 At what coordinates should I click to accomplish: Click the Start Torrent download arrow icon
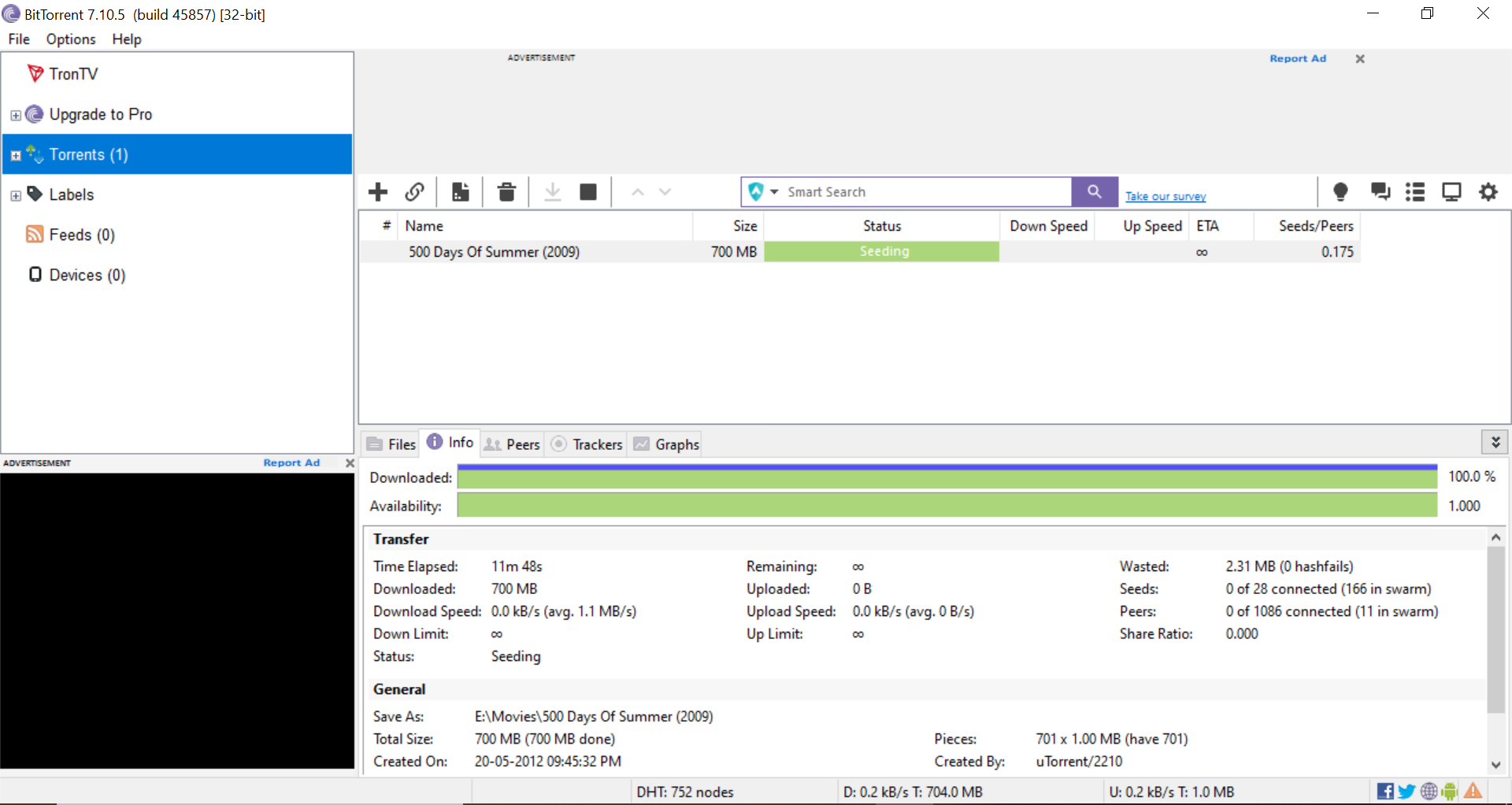pyautogui.click(x=553, y=192)
